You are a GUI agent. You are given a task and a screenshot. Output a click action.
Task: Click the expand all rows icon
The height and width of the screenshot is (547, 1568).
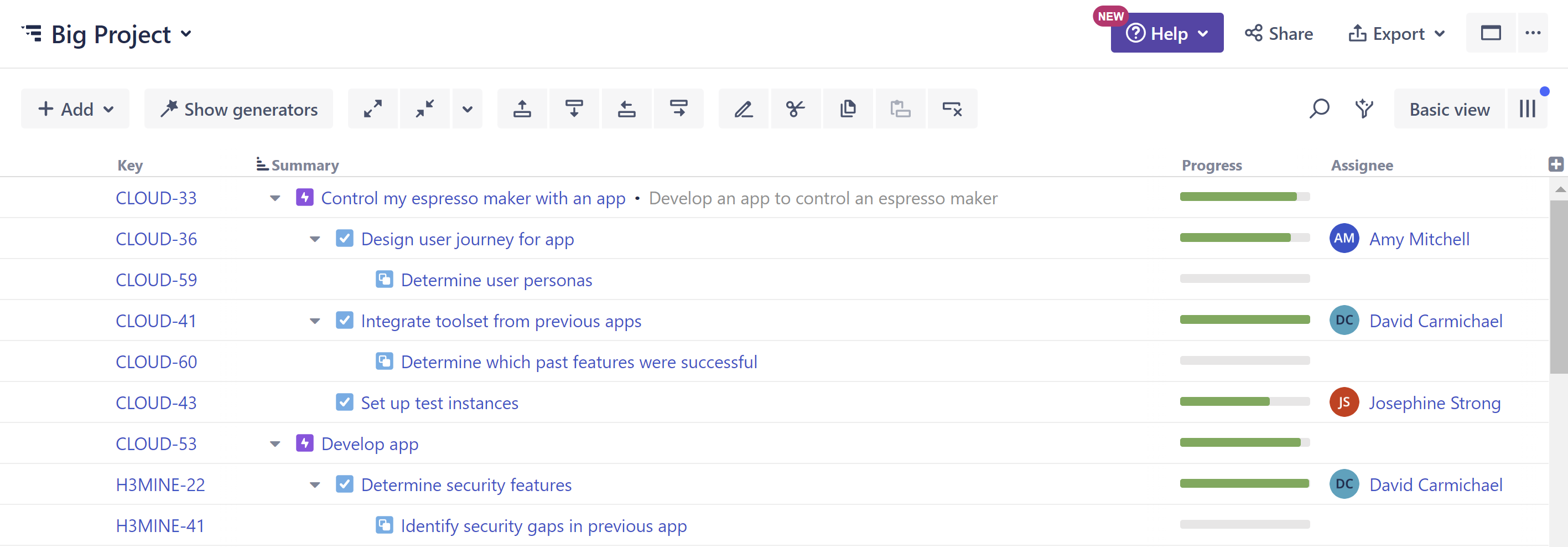[x=372, y=109]
